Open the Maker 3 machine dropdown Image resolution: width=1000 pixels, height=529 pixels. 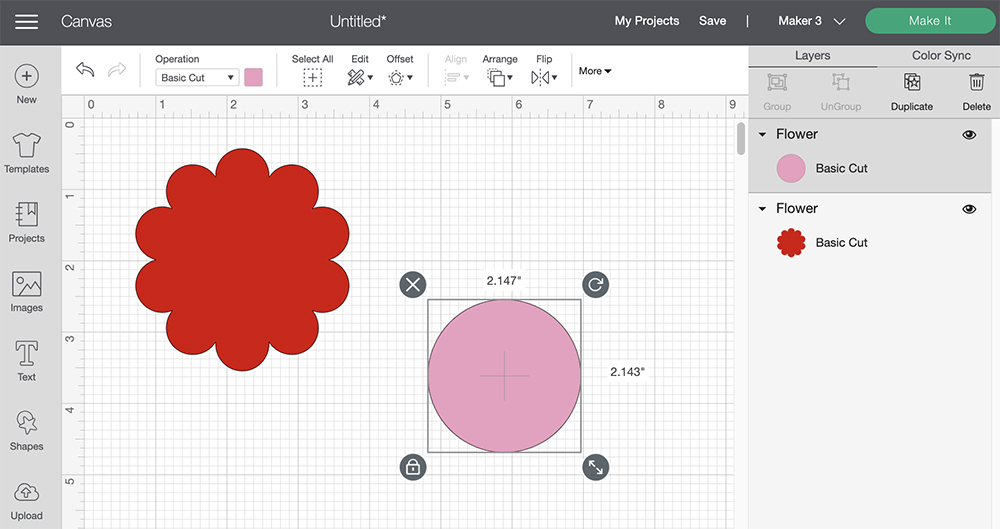point(812,21)
